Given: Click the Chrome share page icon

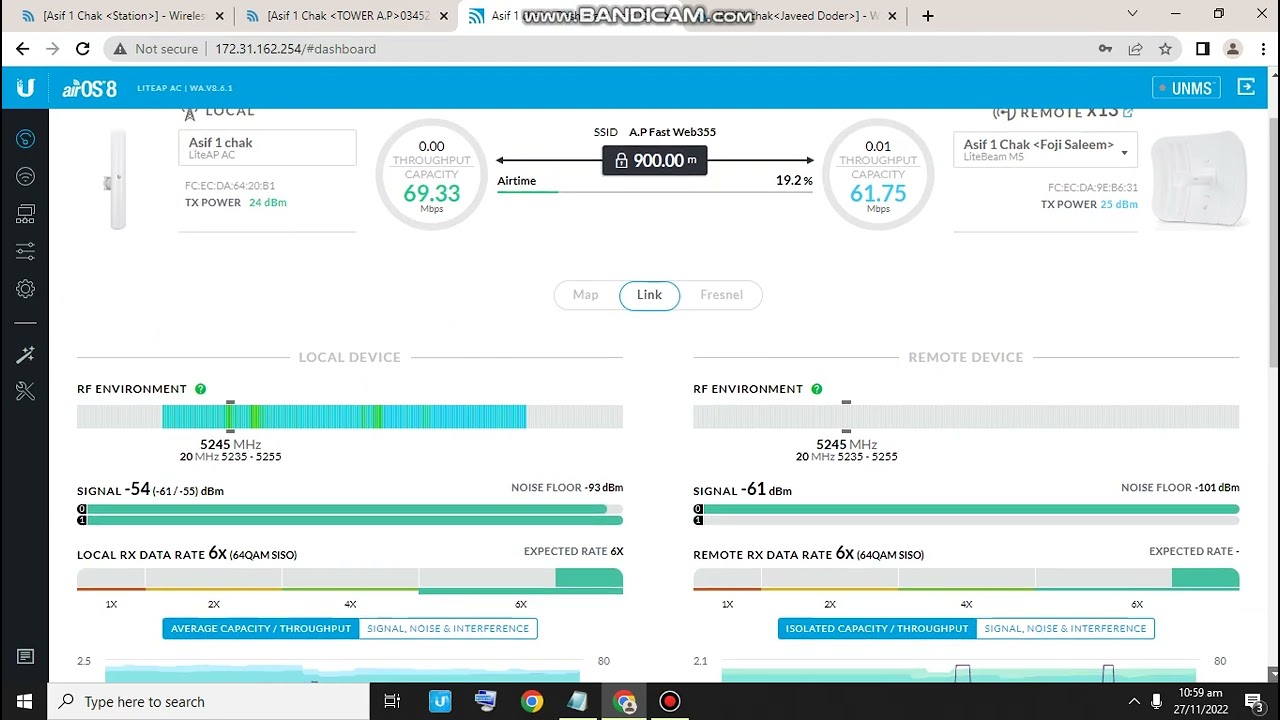Looking at the screenshot, I should (x=1135, y=49).
